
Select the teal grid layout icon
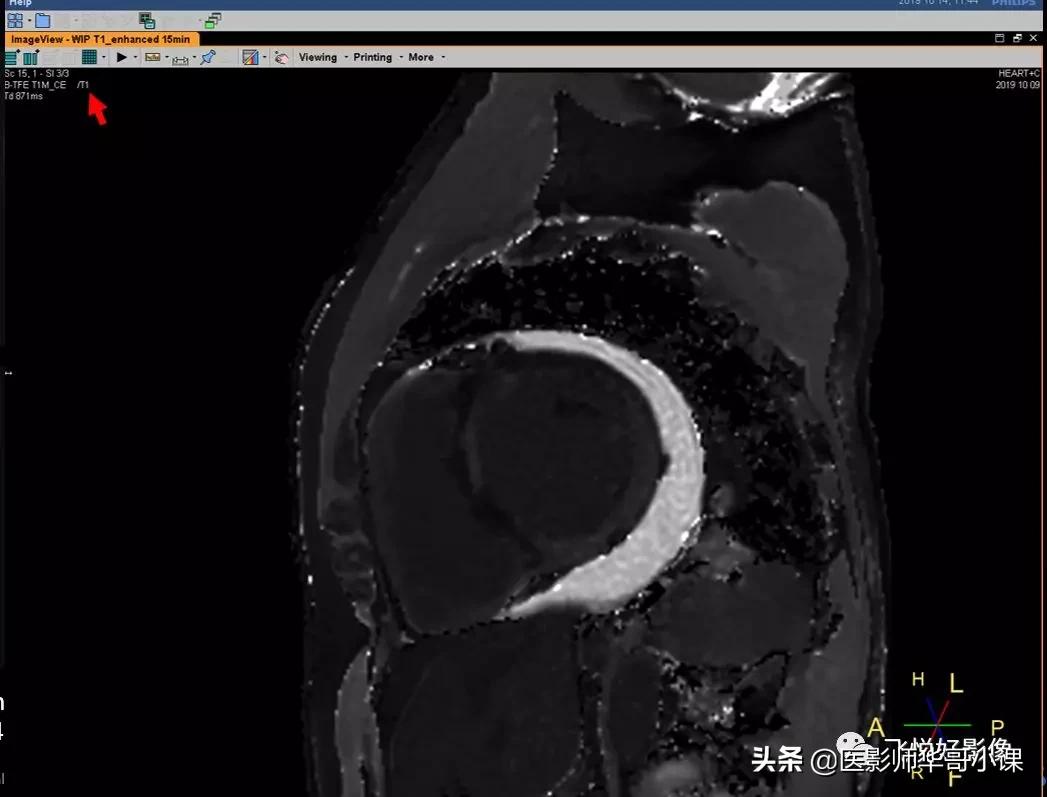point(89,57)
